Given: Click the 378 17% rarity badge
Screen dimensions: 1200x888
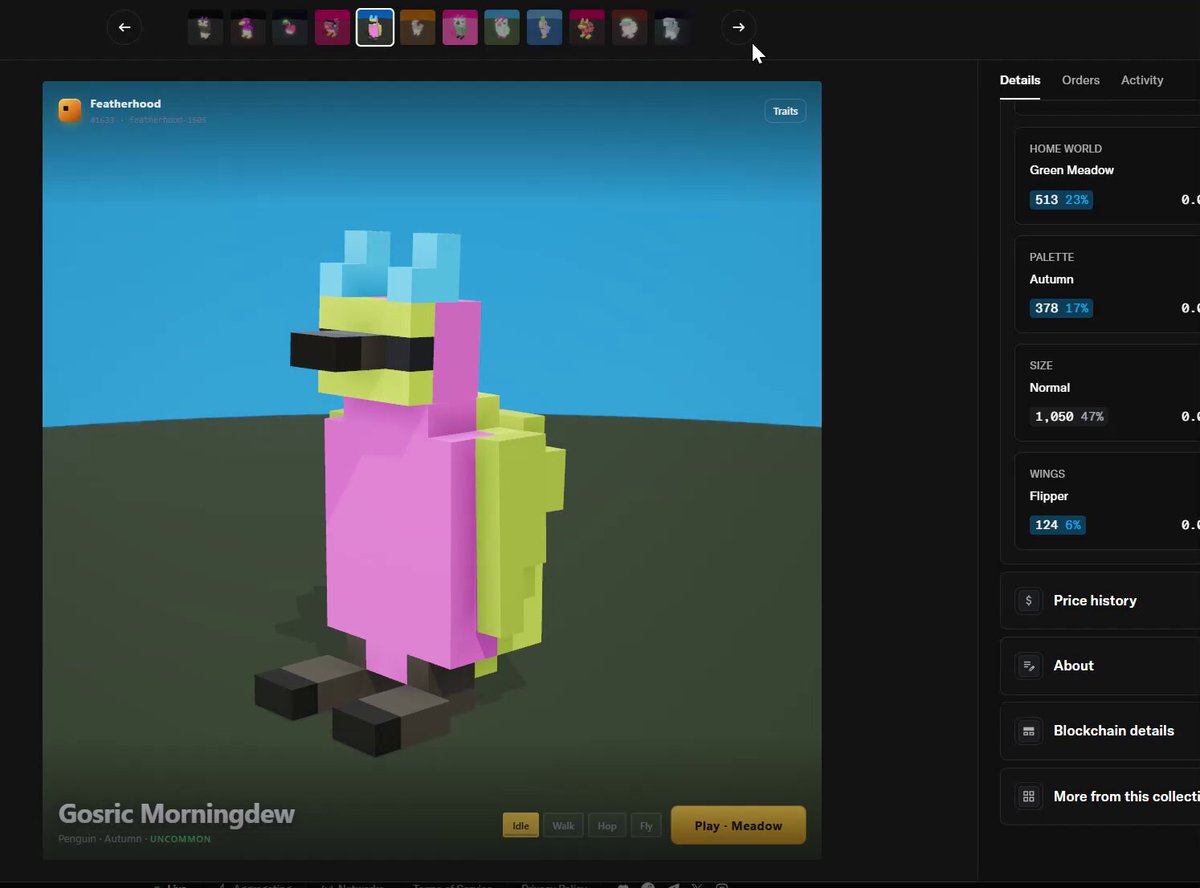Looking at the screenshot, I should 1061,308.
